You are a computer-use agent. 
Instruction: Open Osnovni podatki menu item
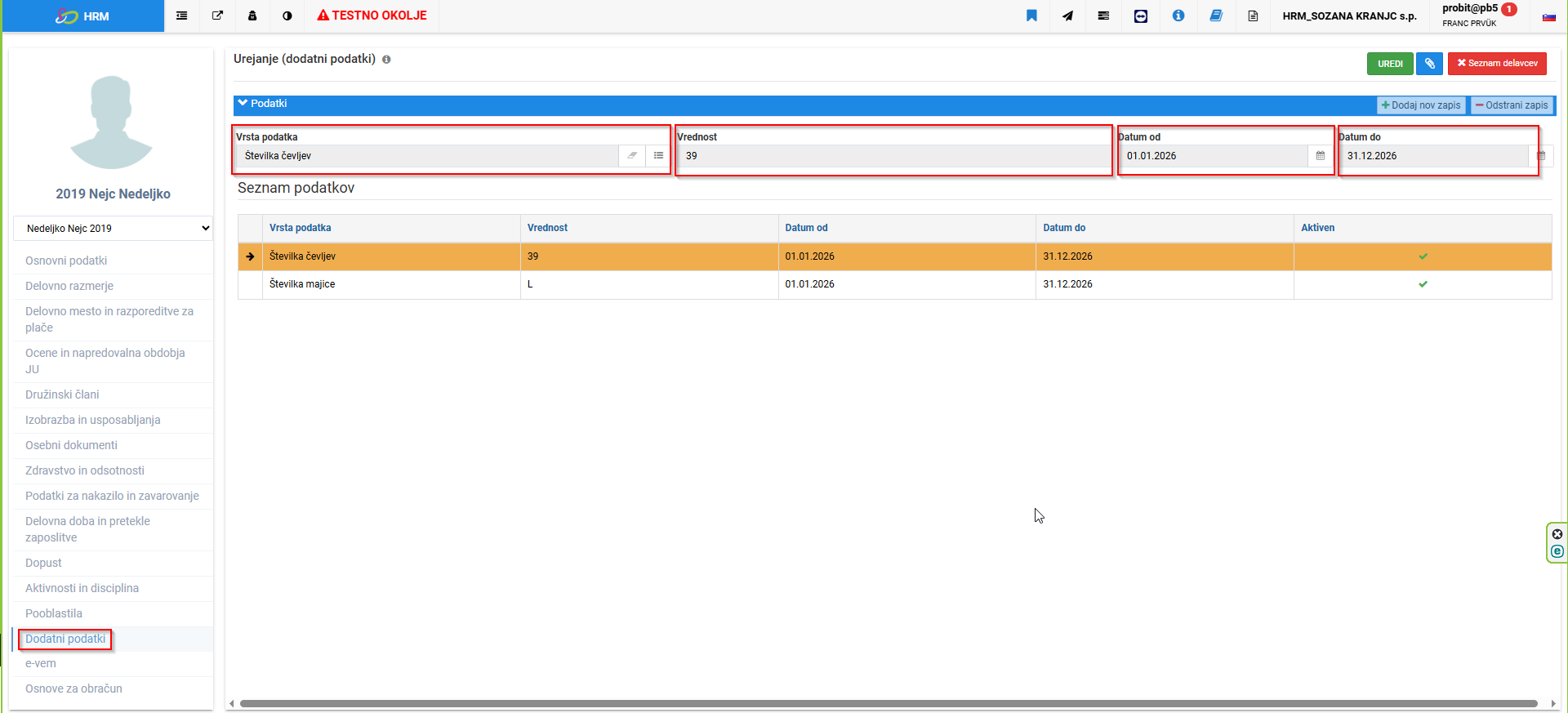tap(66, 261)
